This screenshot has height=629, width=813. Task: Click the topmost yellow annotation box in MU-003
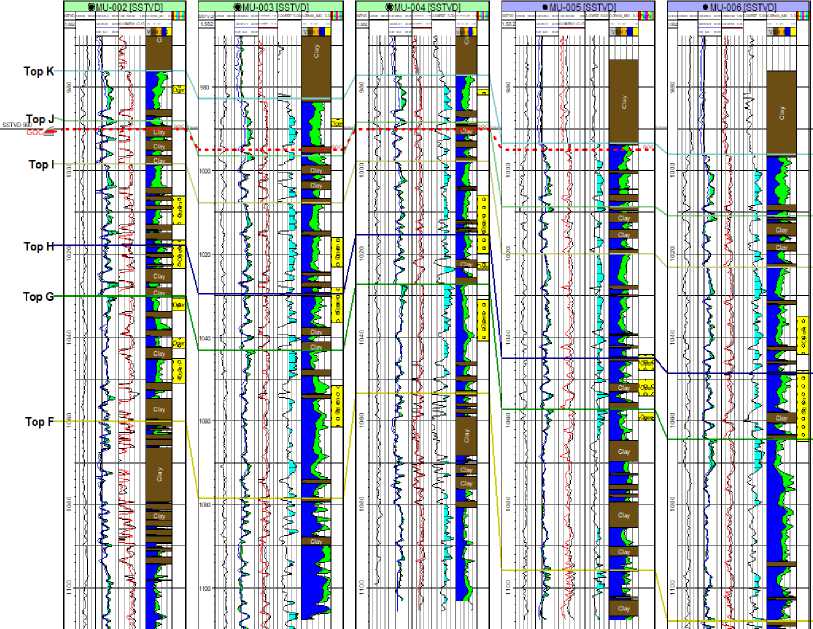337,123
